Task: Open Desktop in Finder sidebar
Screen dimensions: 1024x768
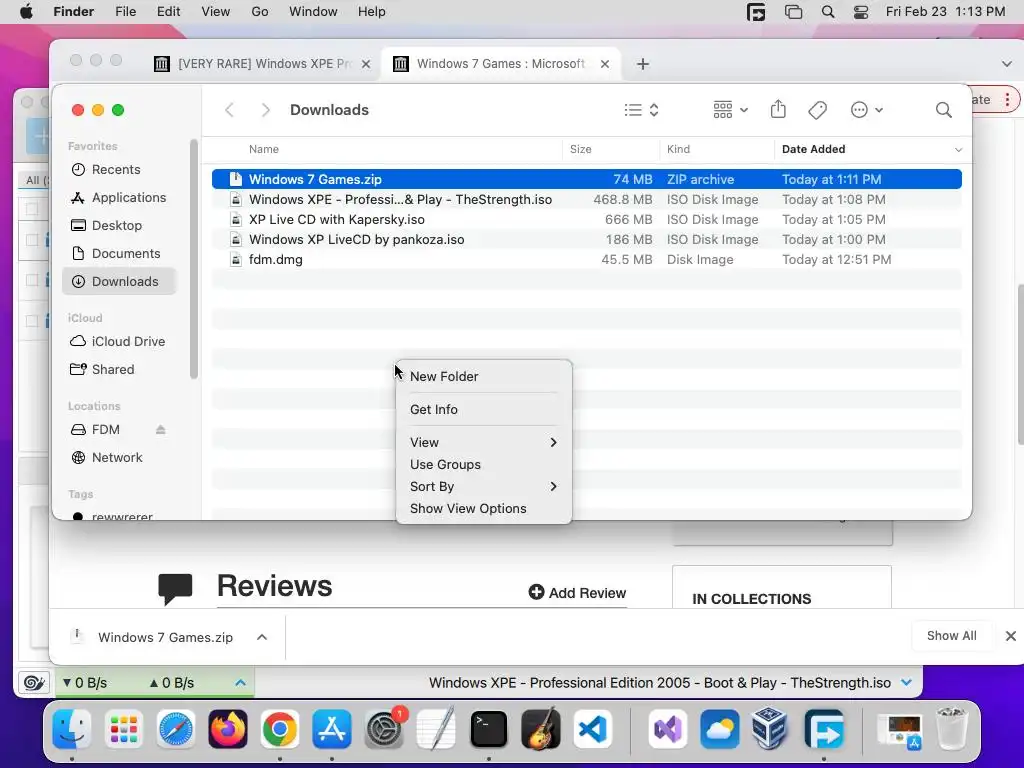Action: point(120,225)
